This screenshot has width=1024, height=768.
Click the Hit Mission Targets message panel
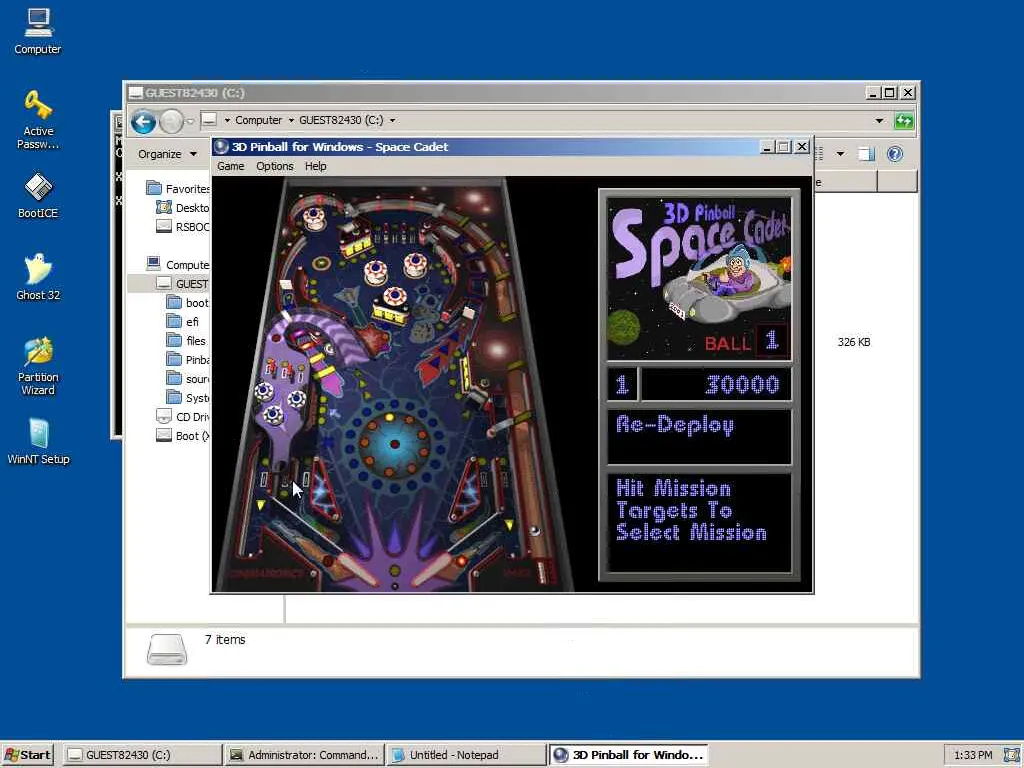(x=699, y=522)
